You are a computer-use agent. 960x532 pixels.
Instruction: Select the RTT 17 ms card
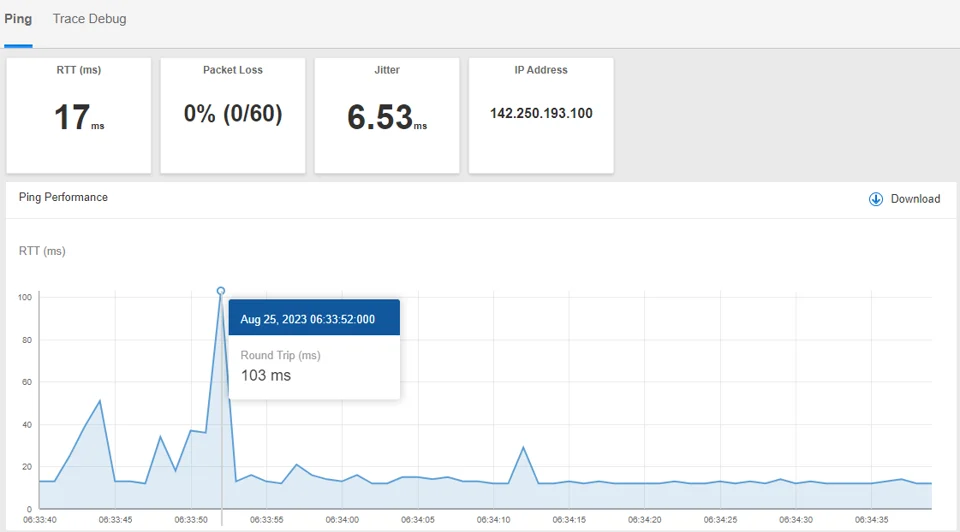[79, 116]
